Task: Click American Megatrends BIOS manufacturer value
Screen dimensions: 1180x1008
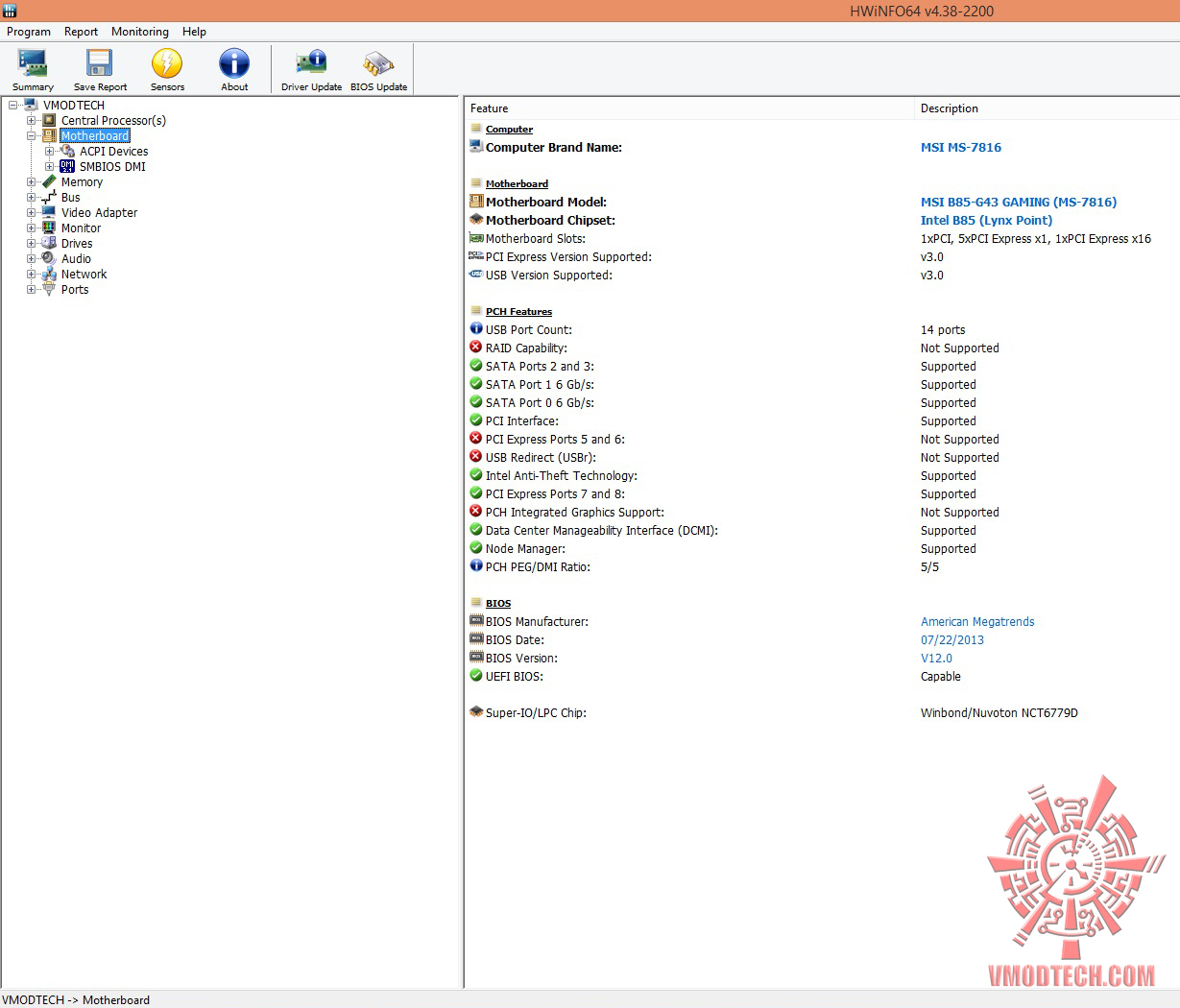Action: pyautogui.click(x=977, y=622)
